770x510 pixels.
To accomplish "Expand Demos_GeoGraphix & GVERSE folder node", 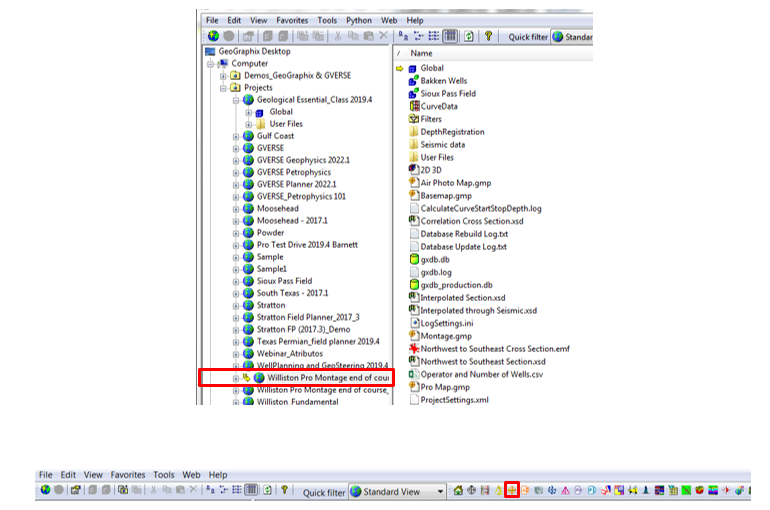I will pos(223,76).
